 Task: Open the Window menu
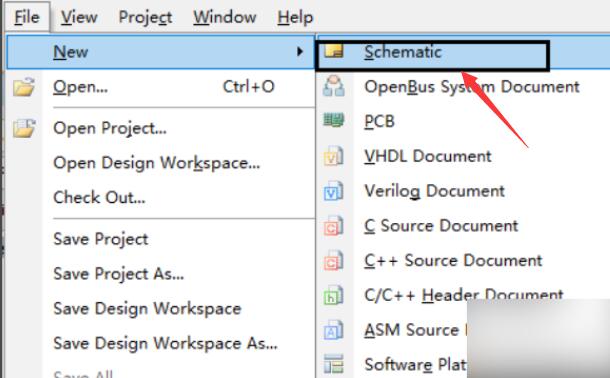(225, 18)
